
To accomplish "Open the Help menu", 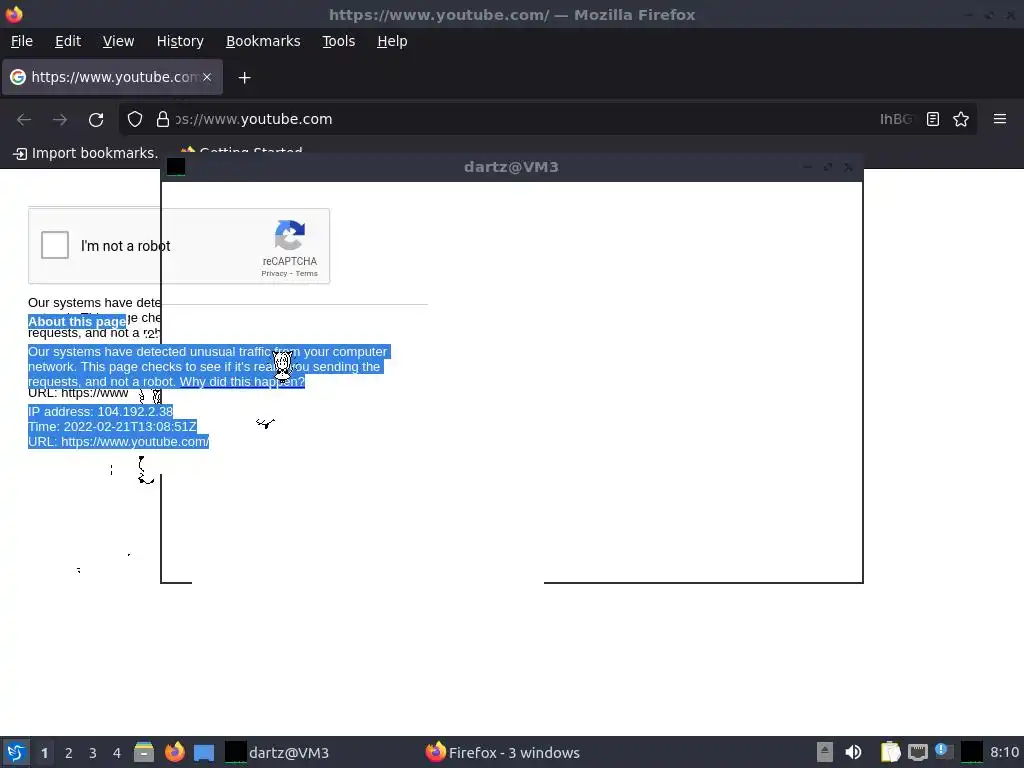I will pos(392,41).
